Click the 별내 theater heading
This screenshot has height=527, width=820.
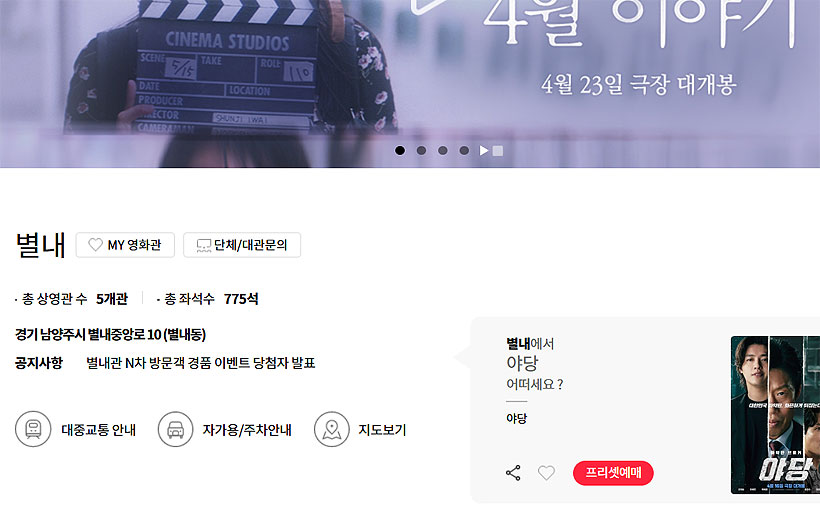[41, 245]
